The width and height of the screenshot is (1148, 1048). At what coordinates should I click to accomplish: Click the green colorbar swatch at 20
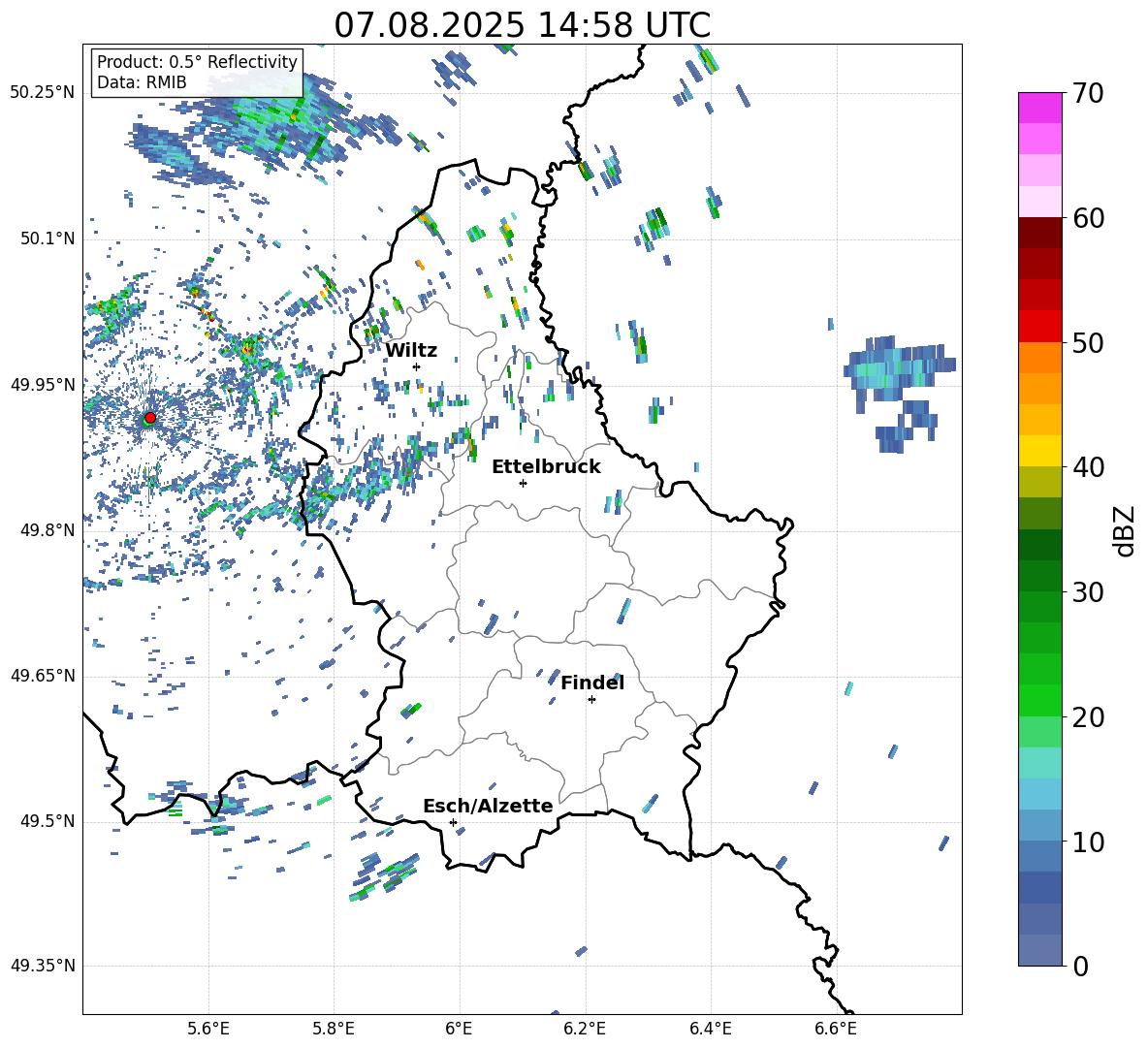click(1039, 700)
